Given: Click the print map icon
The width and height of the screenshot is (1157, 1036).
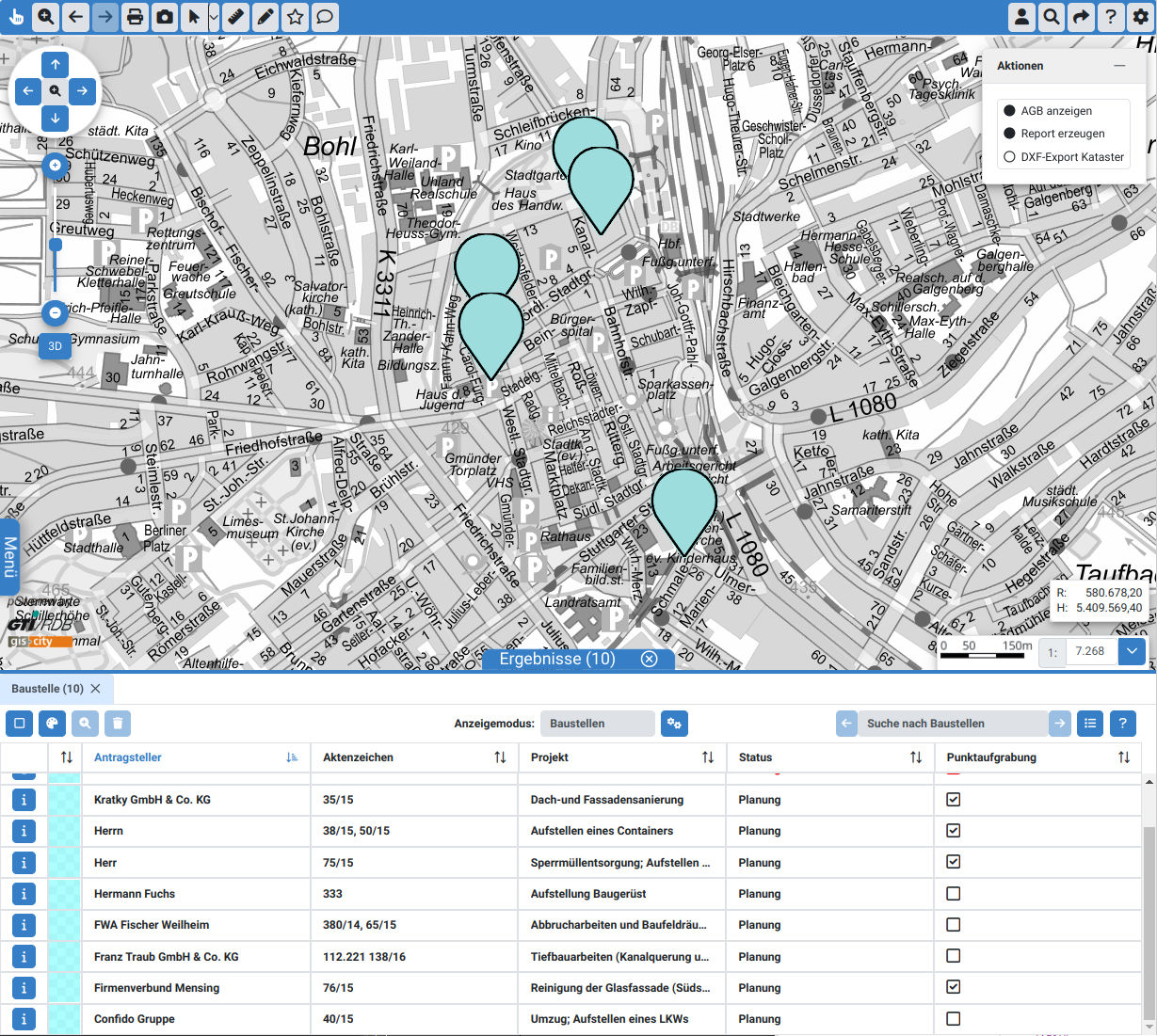Looking at the screenshot, I should [136, 17].
